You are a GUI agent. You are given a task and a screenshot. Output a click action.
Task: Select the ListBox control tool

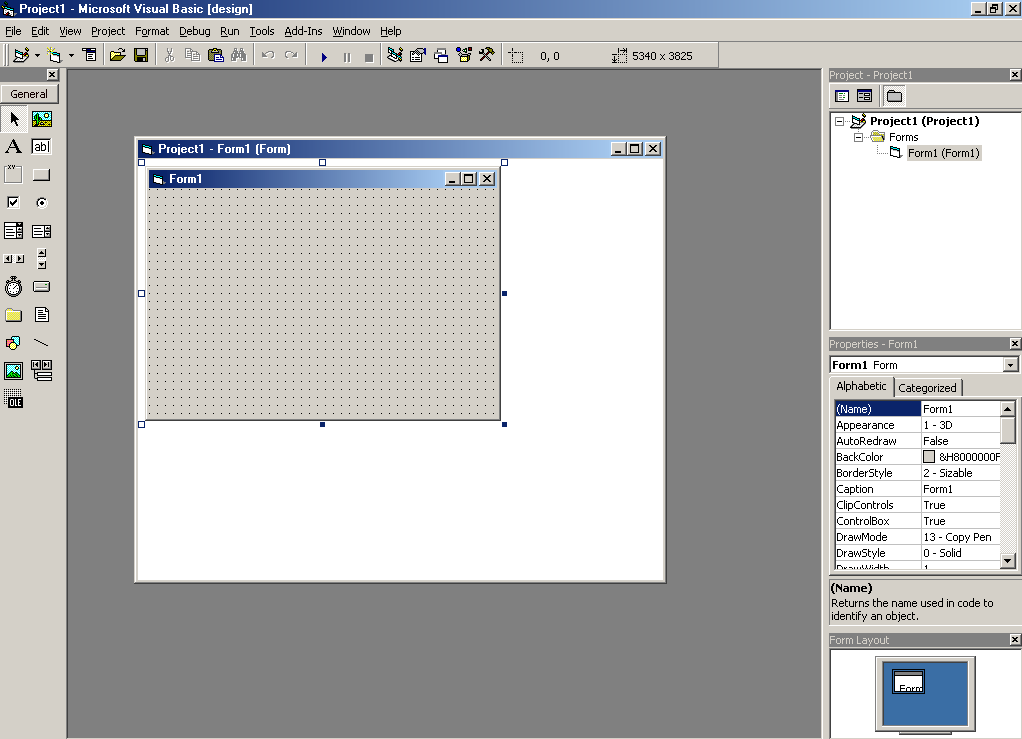(x=42, y=231)
